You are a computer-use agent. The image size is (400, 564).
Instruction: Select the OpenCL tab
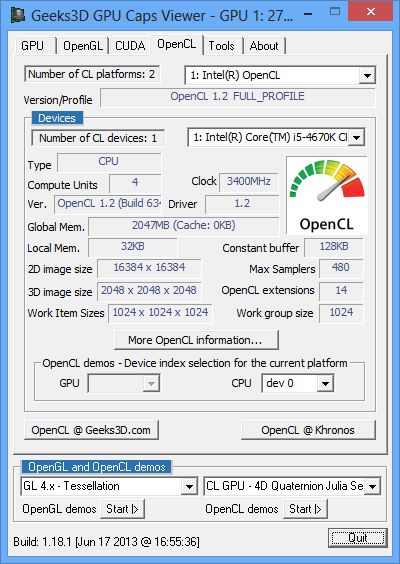[177, 44]
